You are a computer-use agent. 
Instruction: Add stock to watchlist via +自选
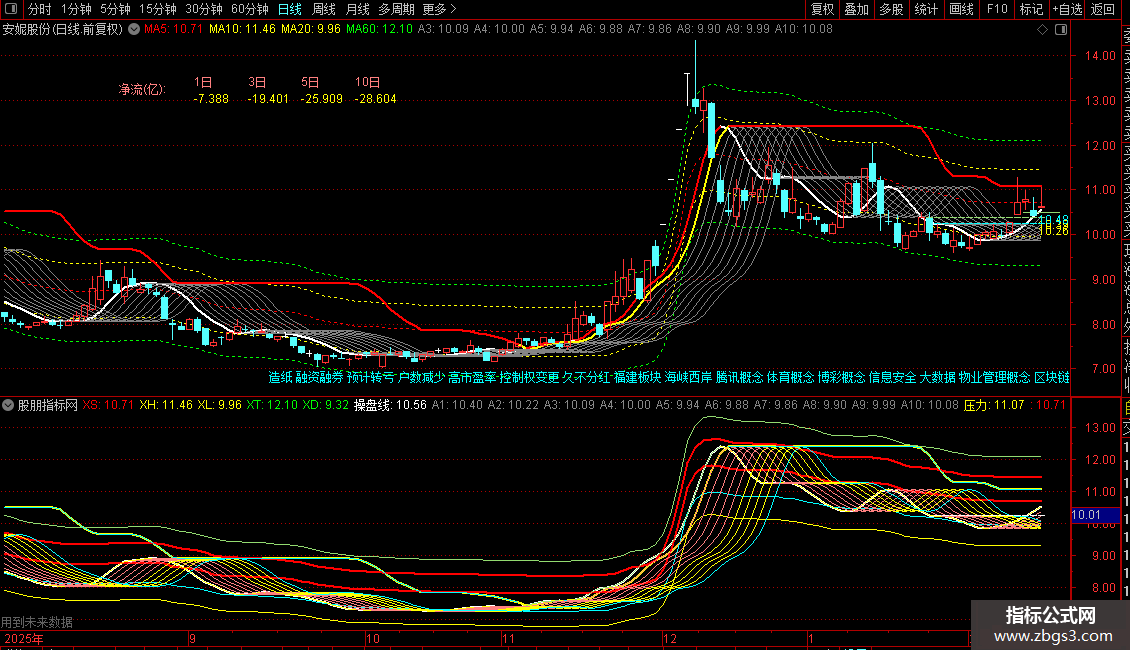tap(1066, 9)
